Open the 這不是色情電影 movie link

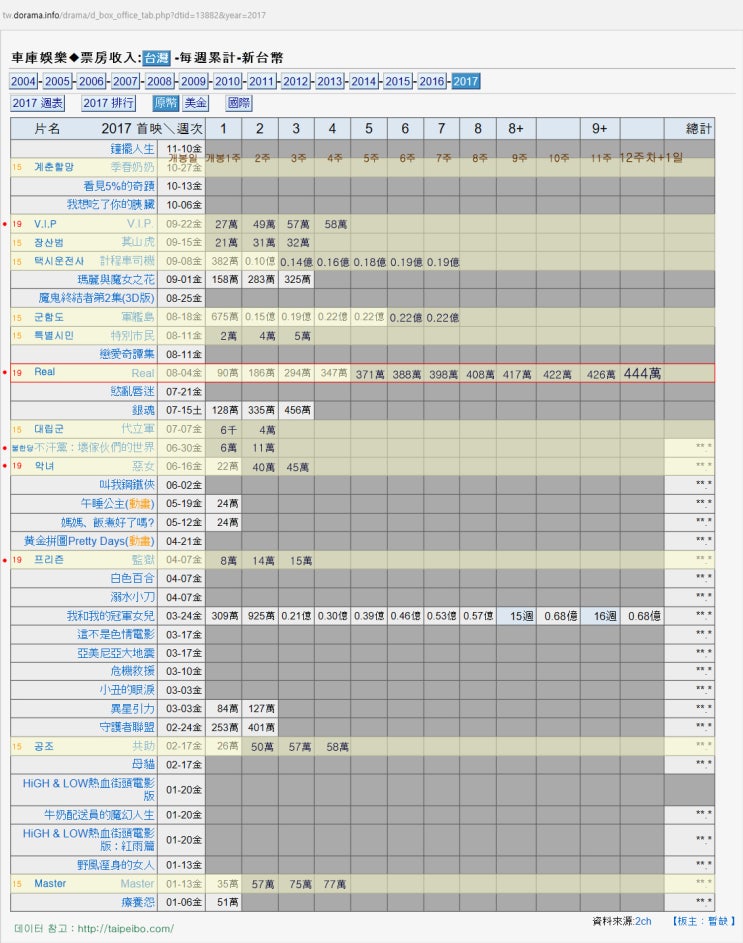tap(116, 634)
